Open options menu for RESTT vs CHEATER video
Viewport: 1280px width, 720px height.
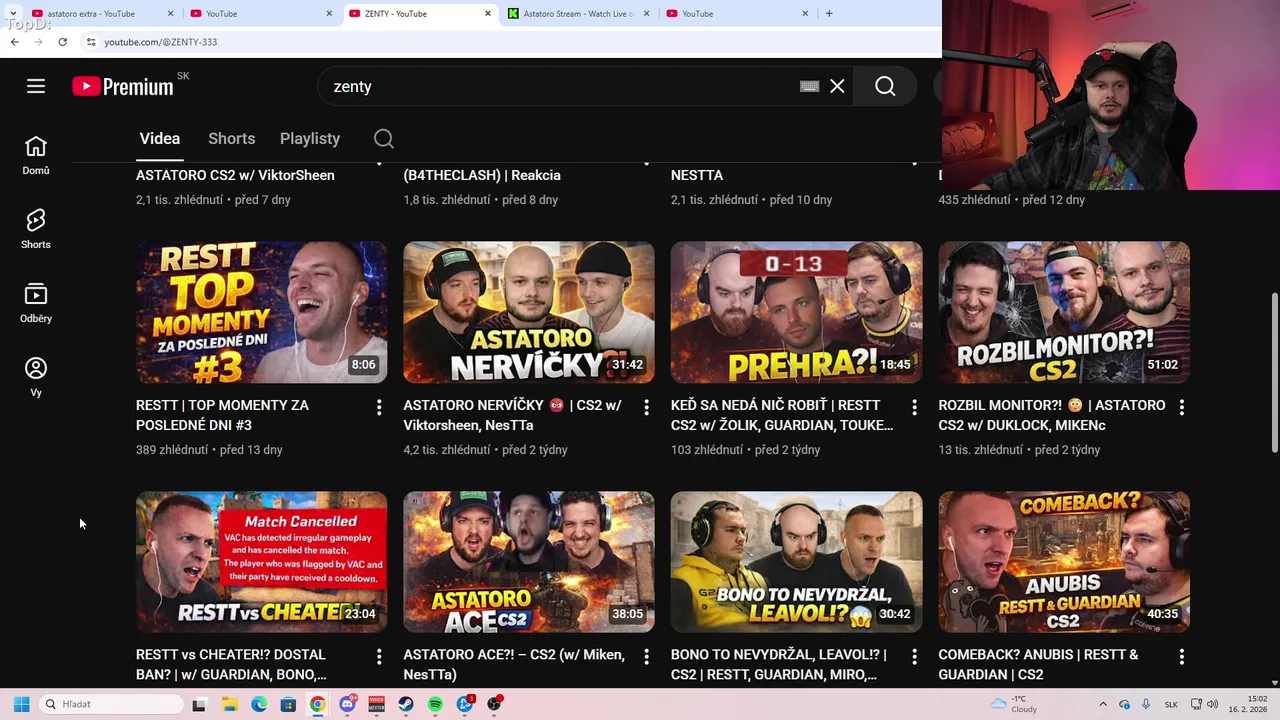pyautogui.click(x=379, y=657)
